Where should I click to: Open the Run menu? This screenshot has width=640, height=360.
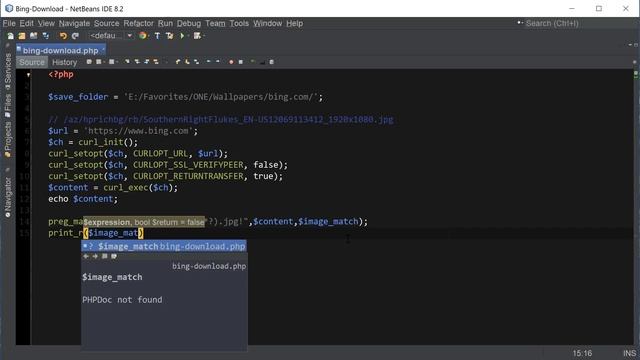click(x=165, y=23)
